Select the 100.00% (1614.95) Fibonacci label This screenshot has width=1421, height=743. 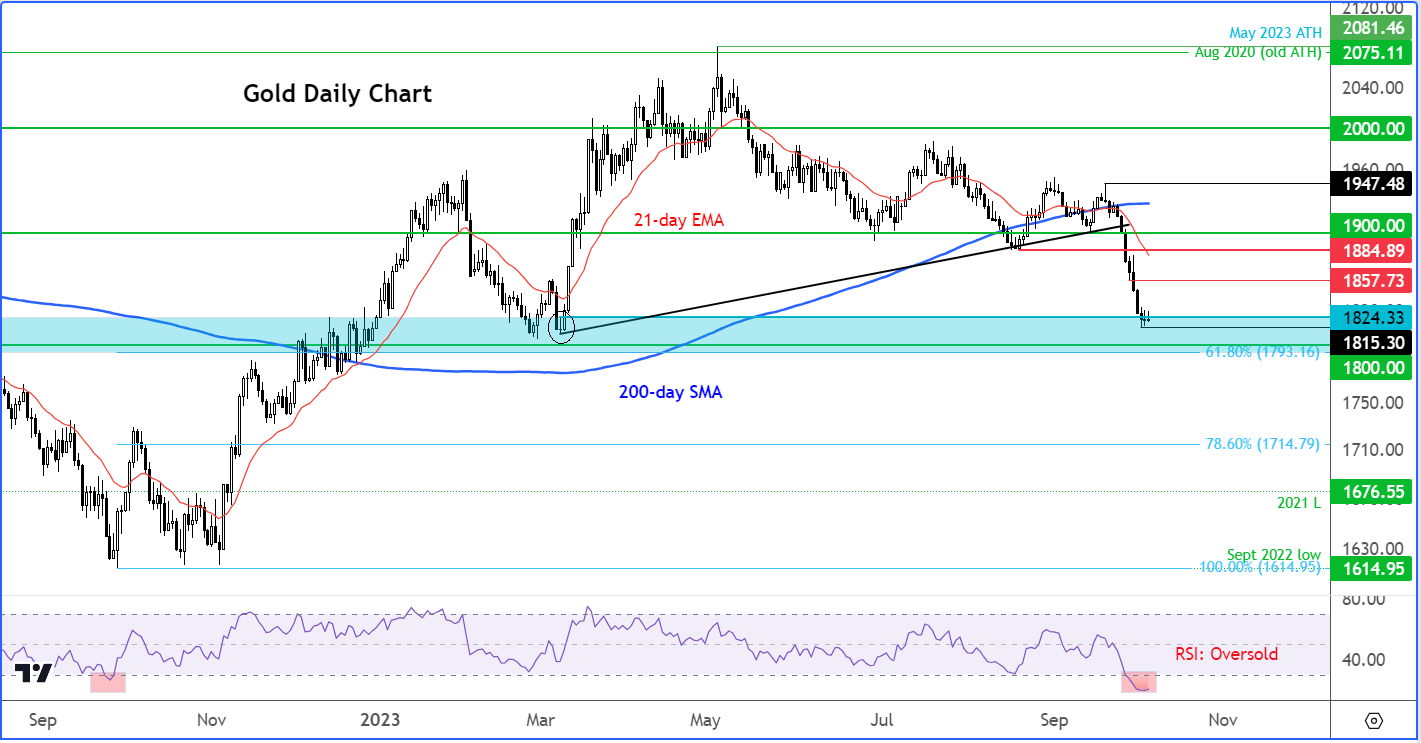tap(1260, 567)
